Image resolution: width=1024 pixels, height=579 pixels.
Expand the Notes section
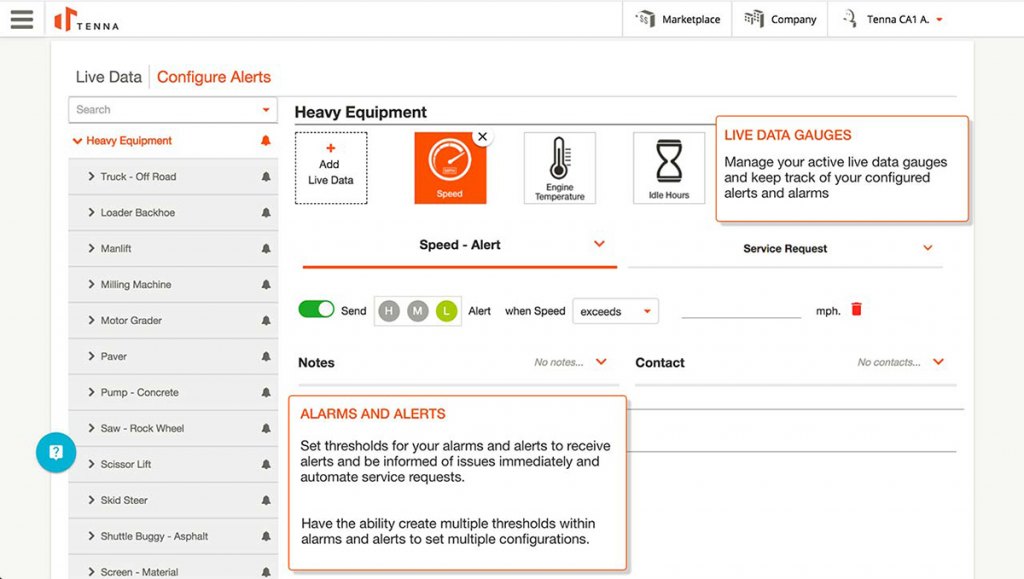click(601, 363)
